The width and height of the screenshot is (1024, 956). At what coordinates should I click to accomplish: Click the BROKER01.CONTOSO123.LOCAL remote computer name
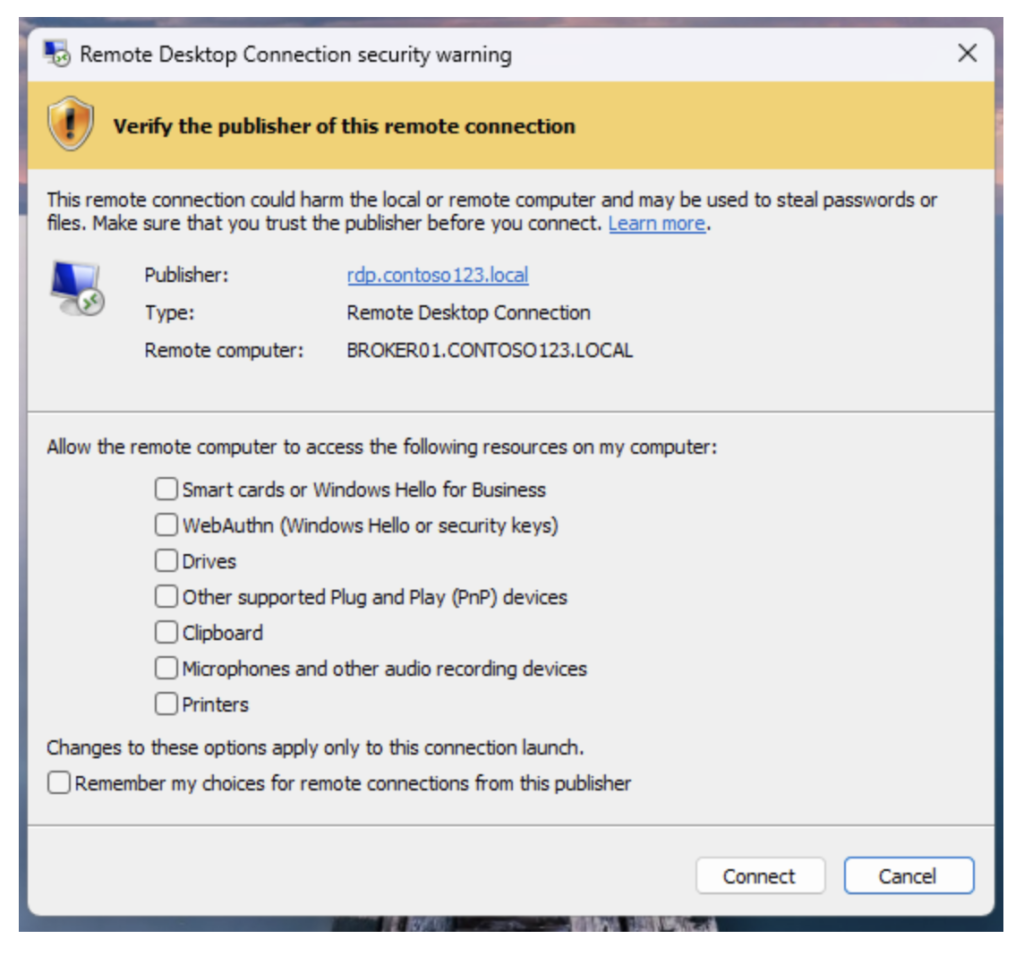(489, 350)
